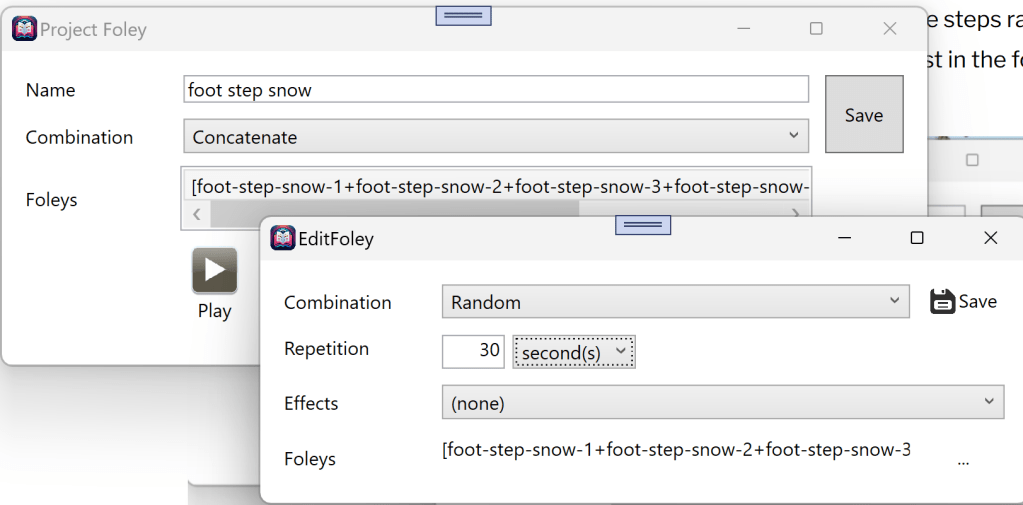The width and height of the screenshot is (1023, 505).
Task: Click the Name field with foot step snow
Action: [x=496, y=90]
